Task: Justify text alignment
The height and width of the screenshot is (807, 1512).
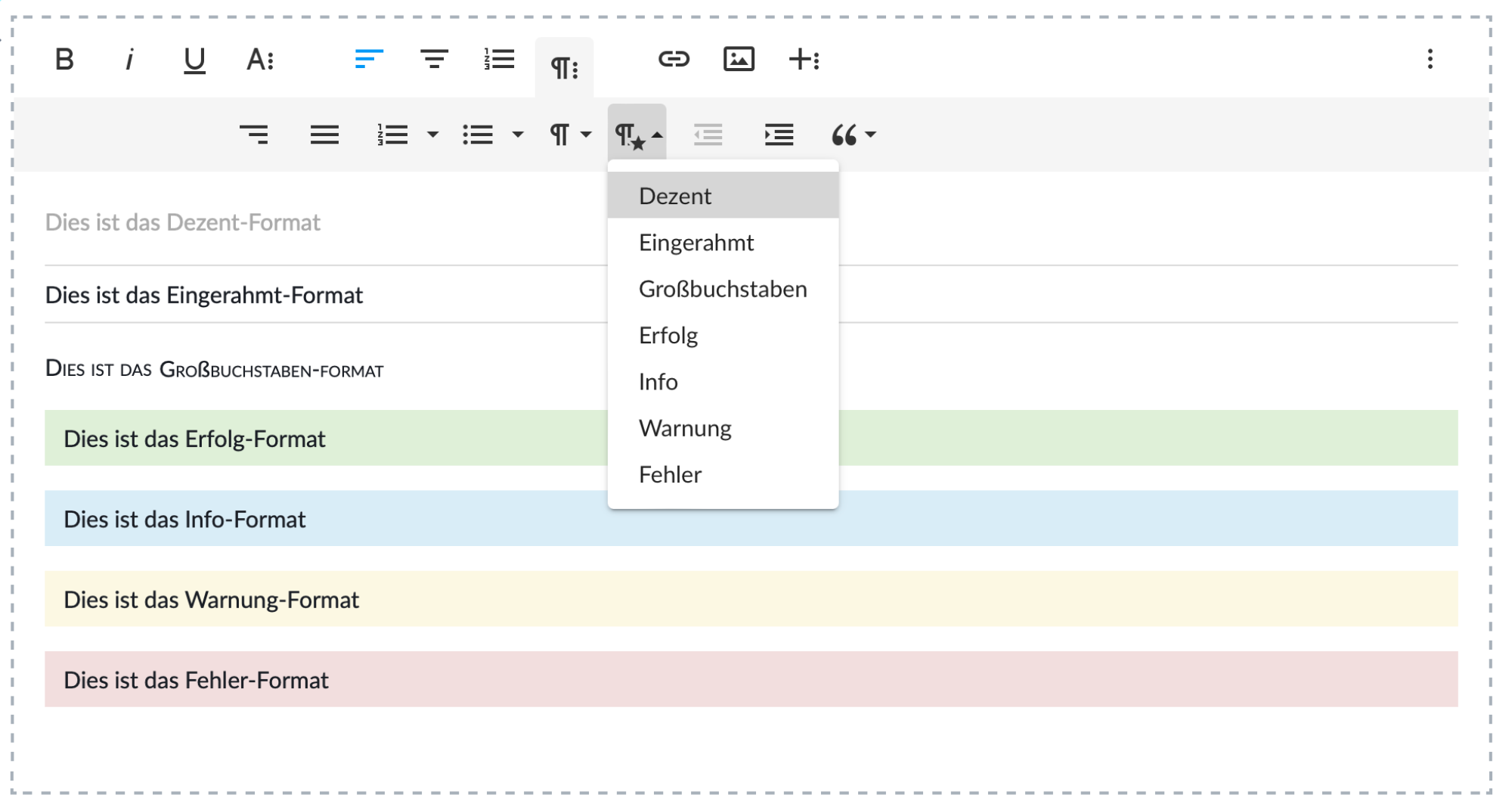Action: 324,135
